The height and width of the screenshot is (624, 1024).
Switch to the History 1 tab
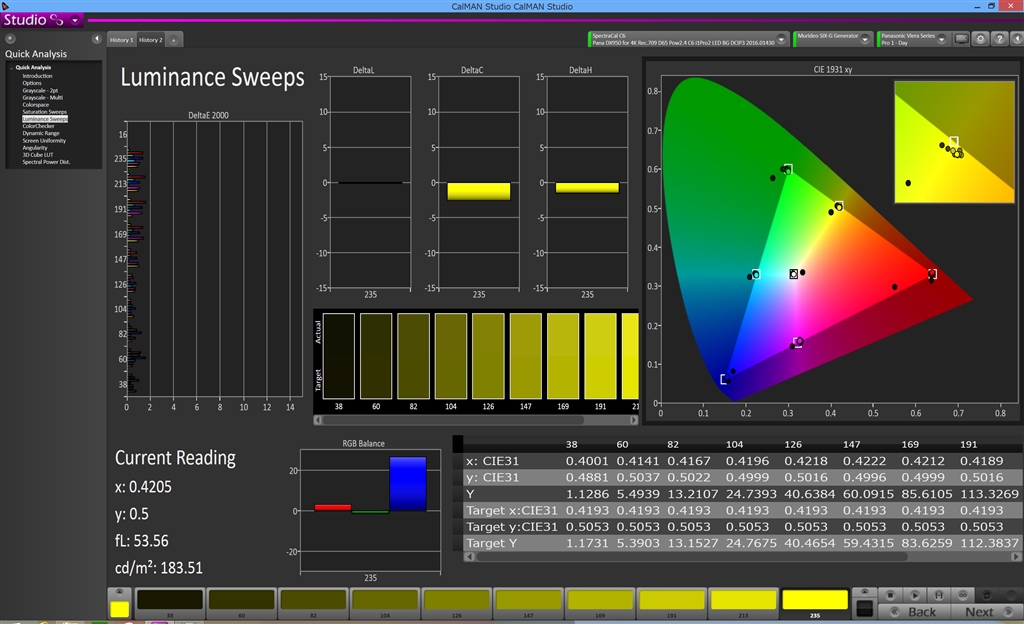121,40
